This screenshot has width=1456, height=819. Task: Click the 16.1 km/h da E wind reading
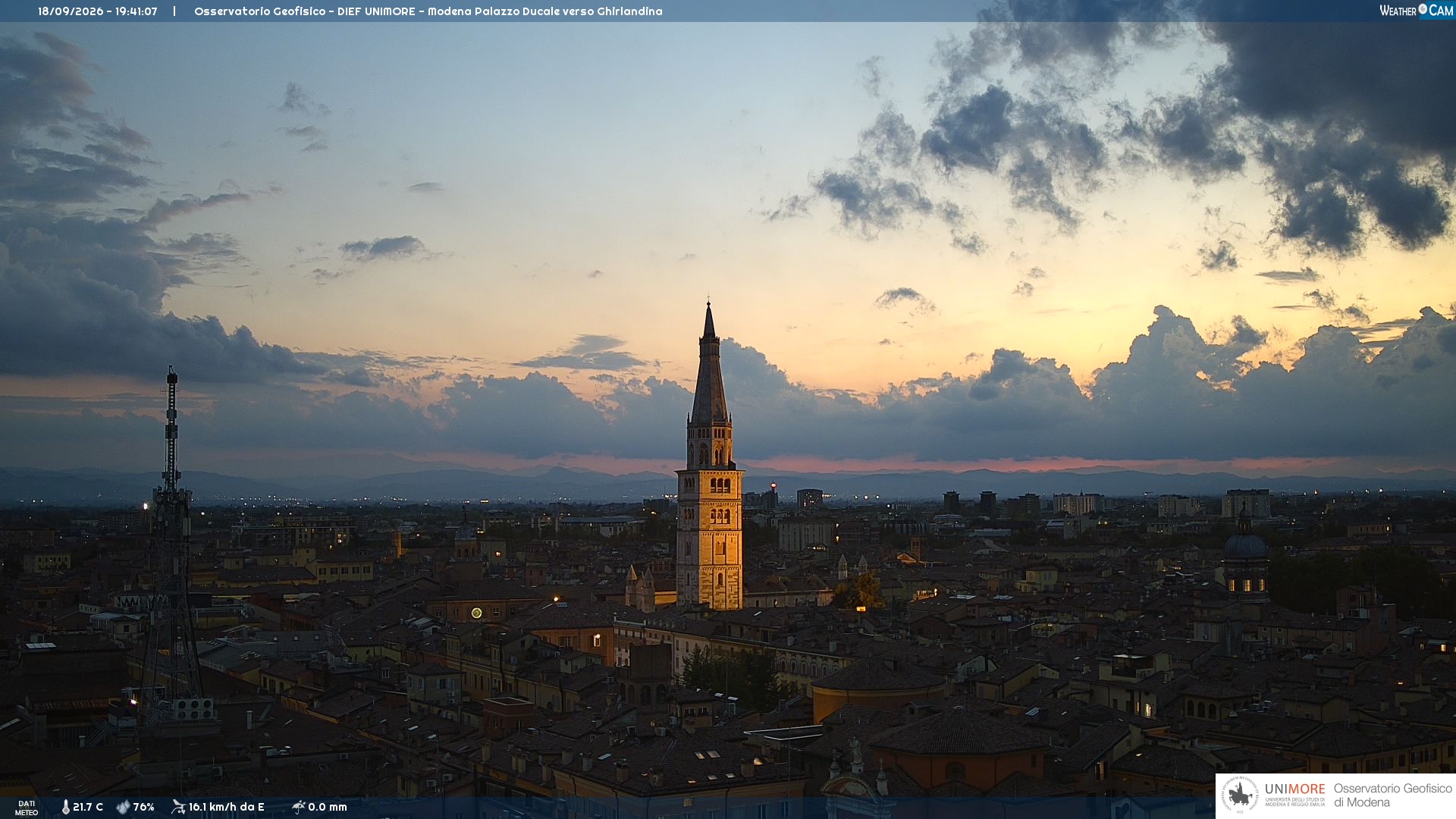tap(226, 807)
